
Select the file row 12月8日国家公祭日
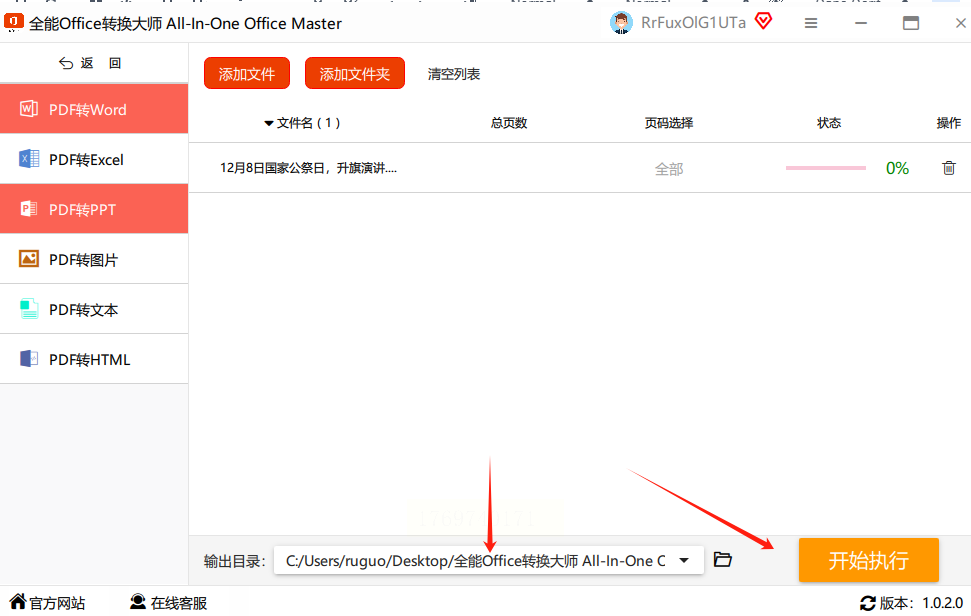tap(580, 168)
